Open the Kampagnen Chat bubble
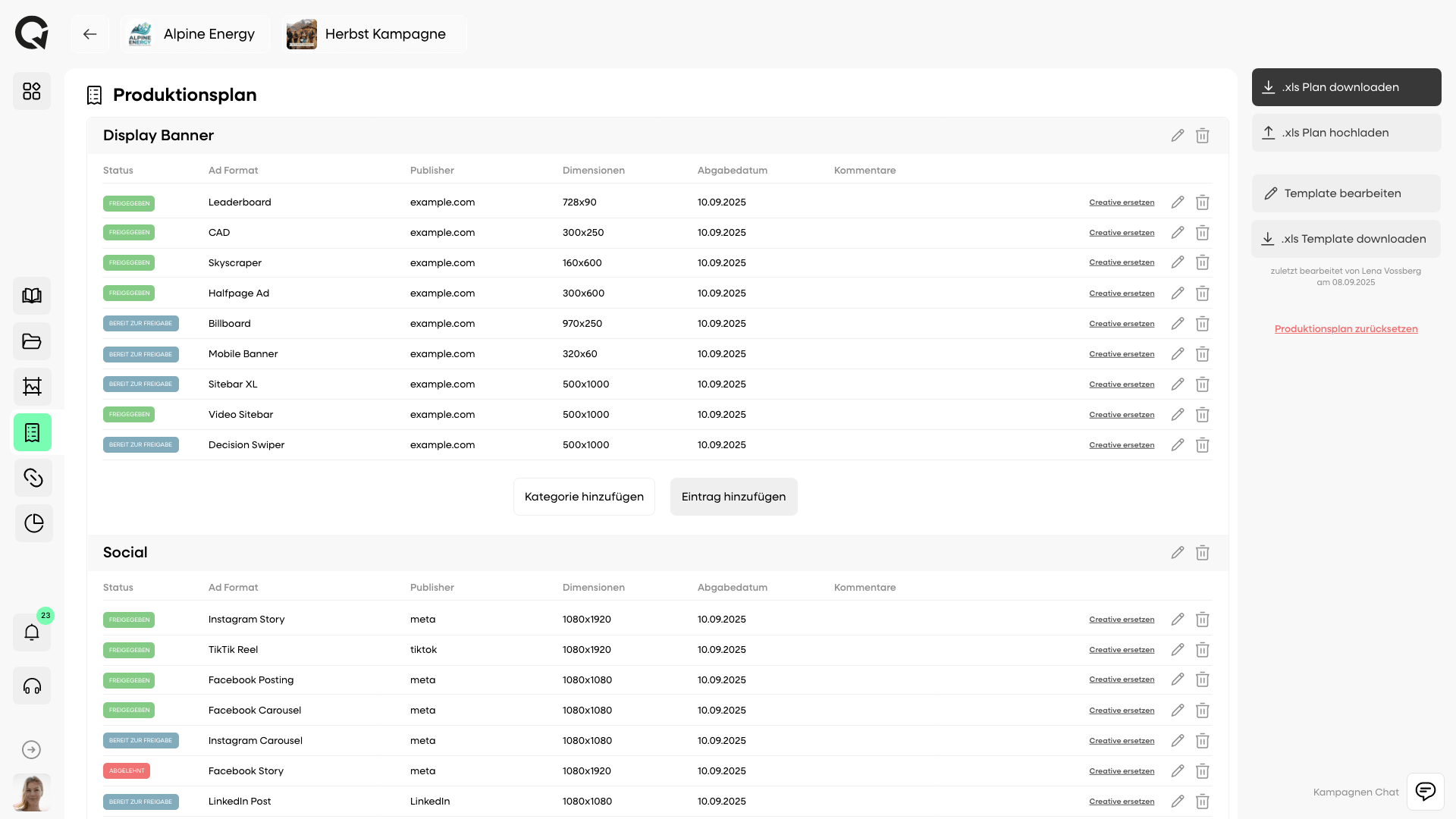Image resolution: width=1456 pixels, height=819 pixels. tap(1425, 791)
